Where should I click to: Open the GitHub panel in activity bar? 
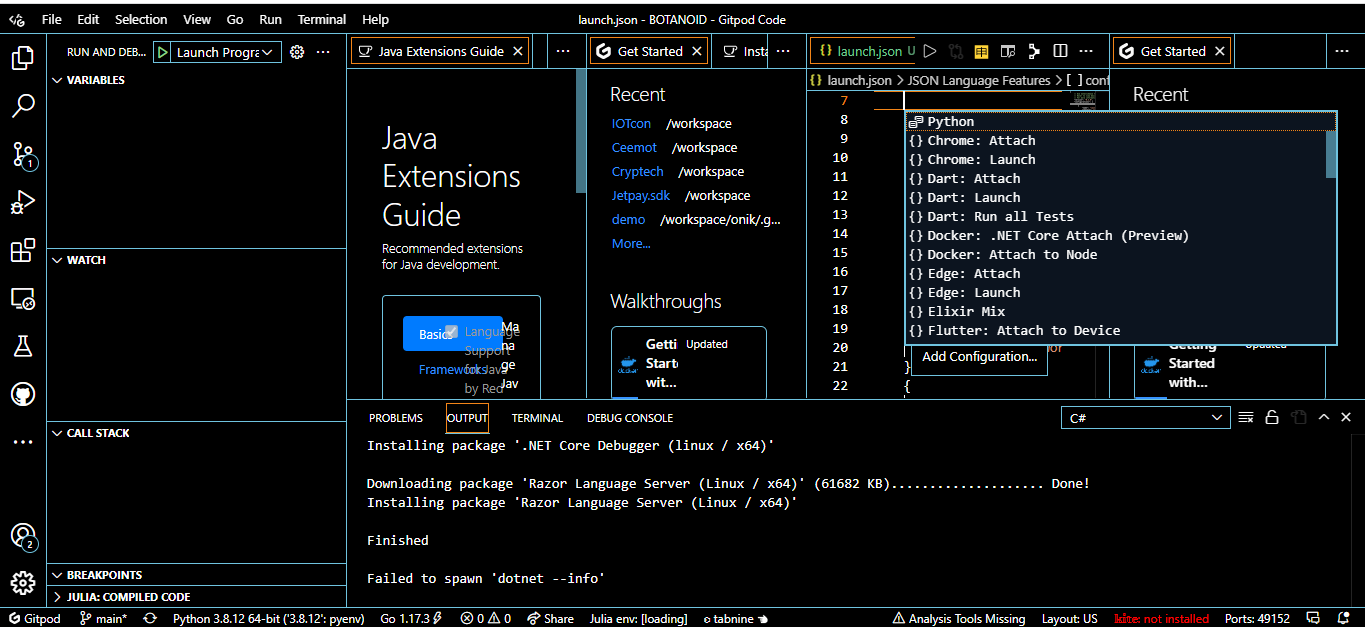click(x=23, y=395)
